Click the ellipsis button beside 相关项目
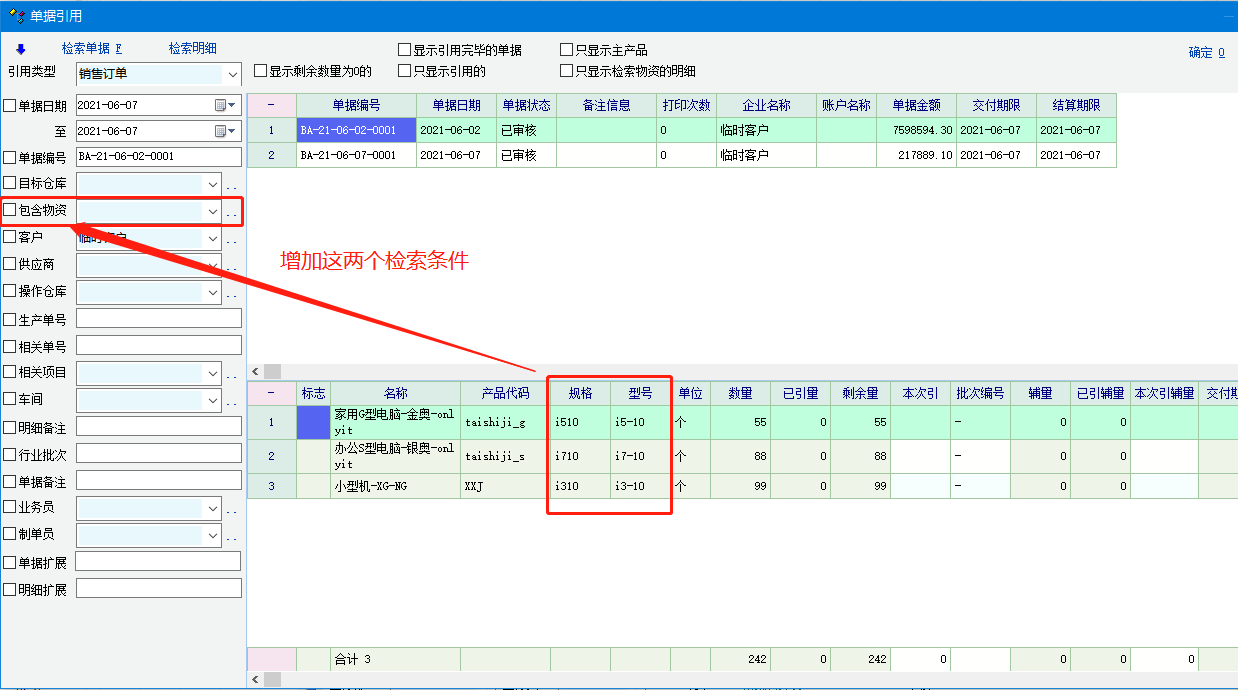The width and height of the screenshot is (1238, 690). [231, 374]
